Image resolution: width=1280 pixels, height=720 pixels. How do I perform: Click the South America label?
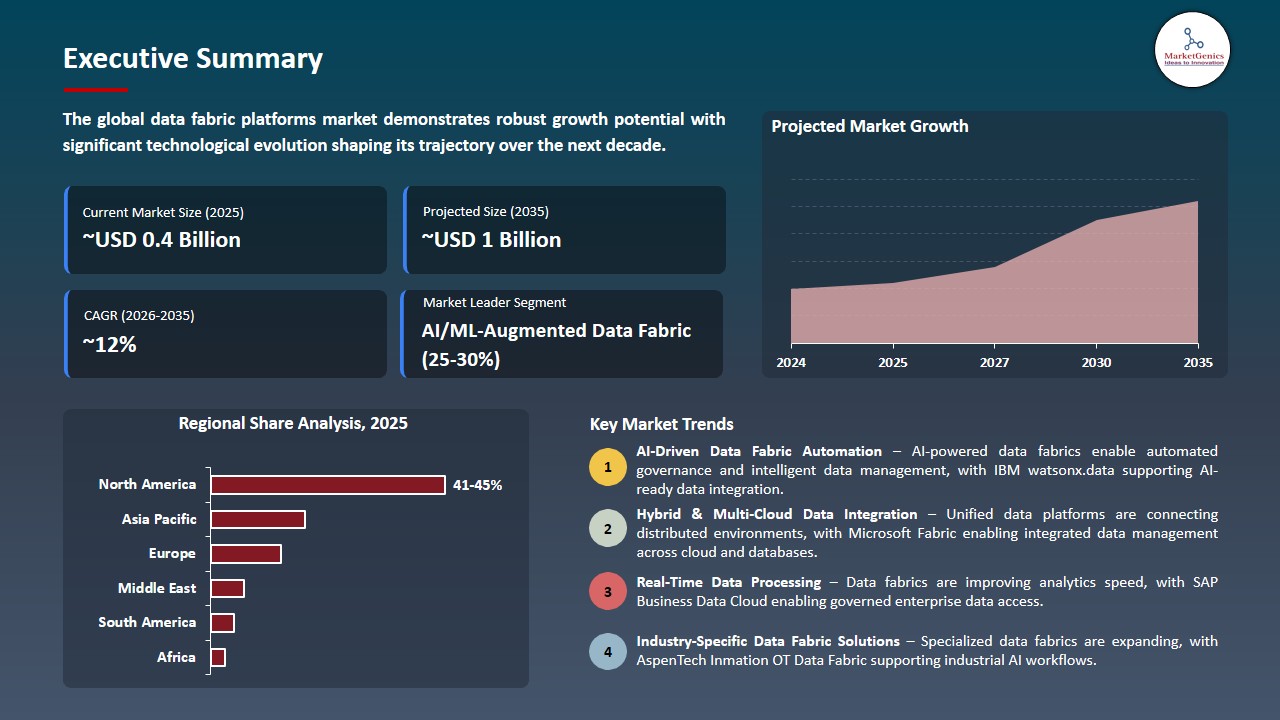point(147,622)
